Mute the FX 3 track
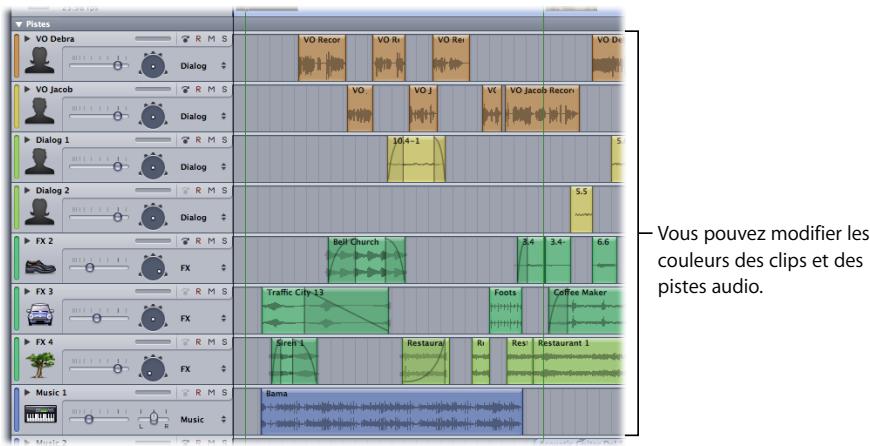Viewport: 870px width, 446px height. click(211, 291)
